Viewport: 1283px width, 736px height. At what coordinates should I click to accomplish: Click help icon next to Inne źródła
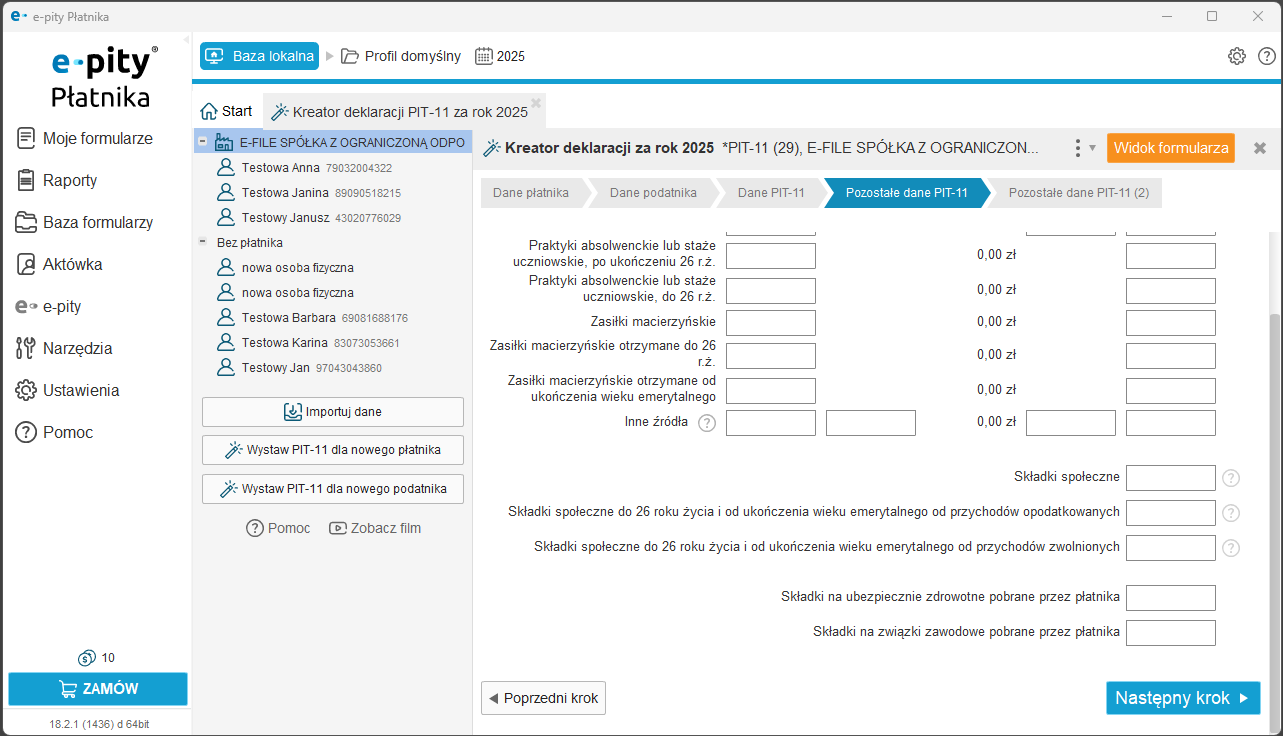[x=707, y=422]
